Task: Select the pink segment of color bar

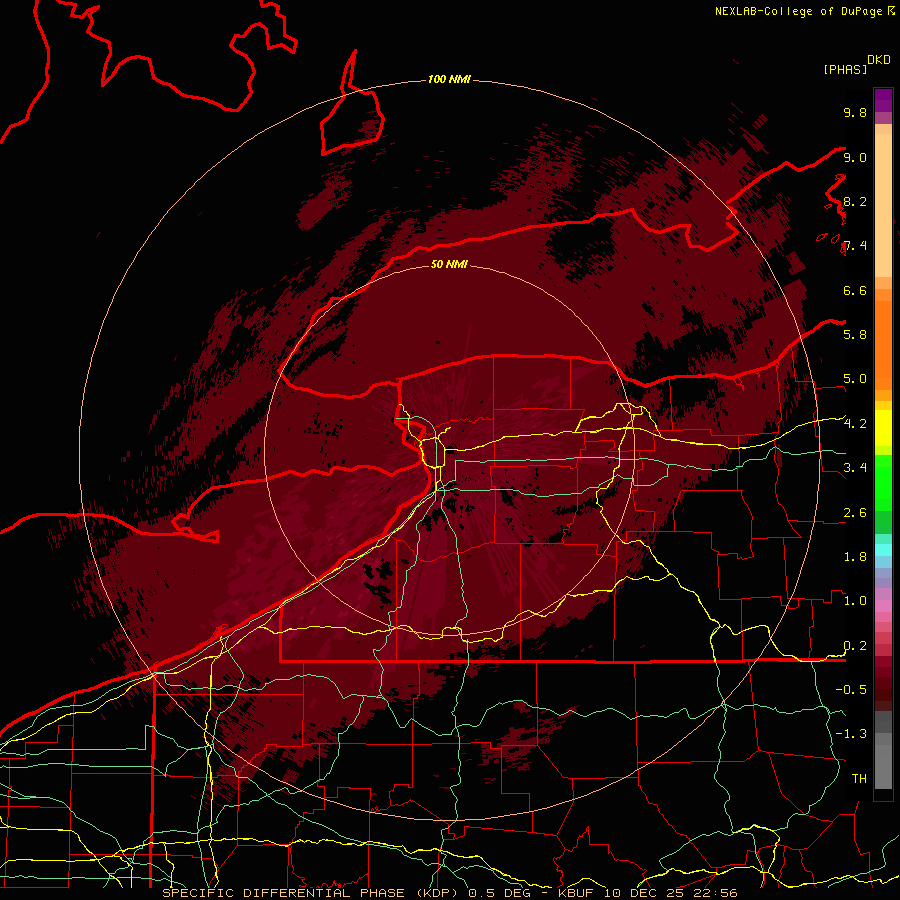Action: pos(883,606)
